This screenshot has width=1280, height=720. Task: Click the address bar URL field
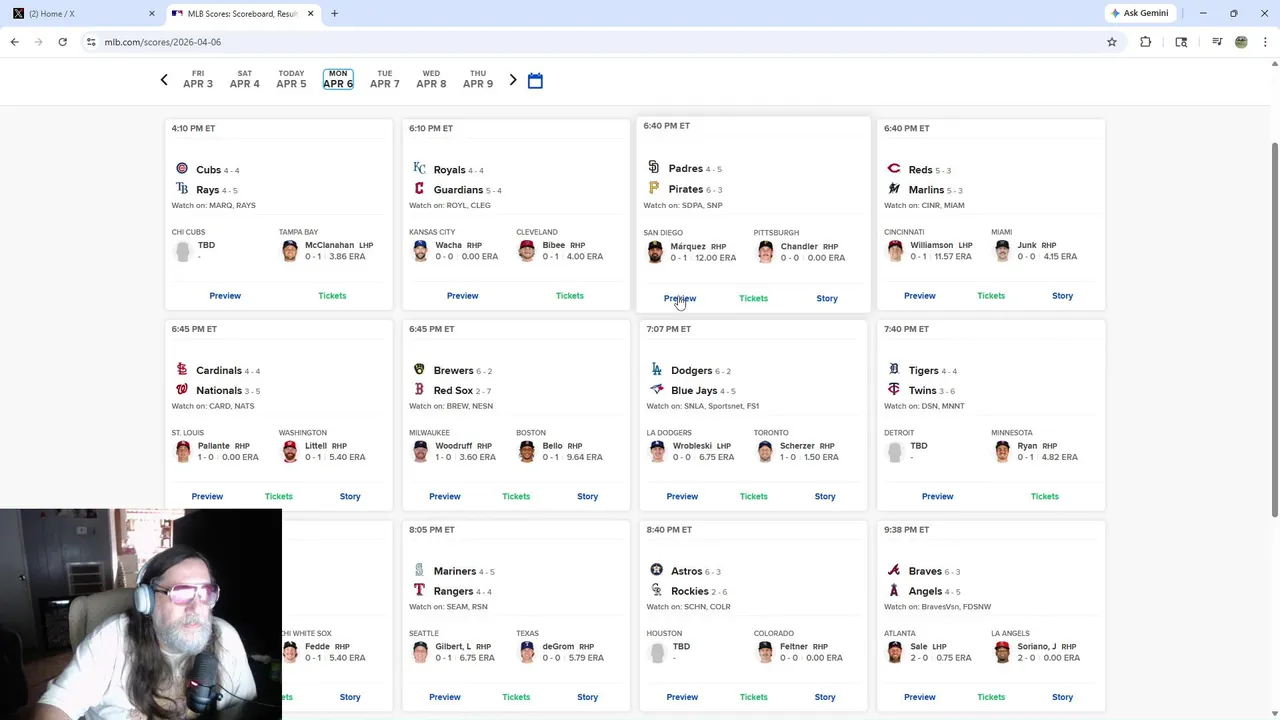590,42
